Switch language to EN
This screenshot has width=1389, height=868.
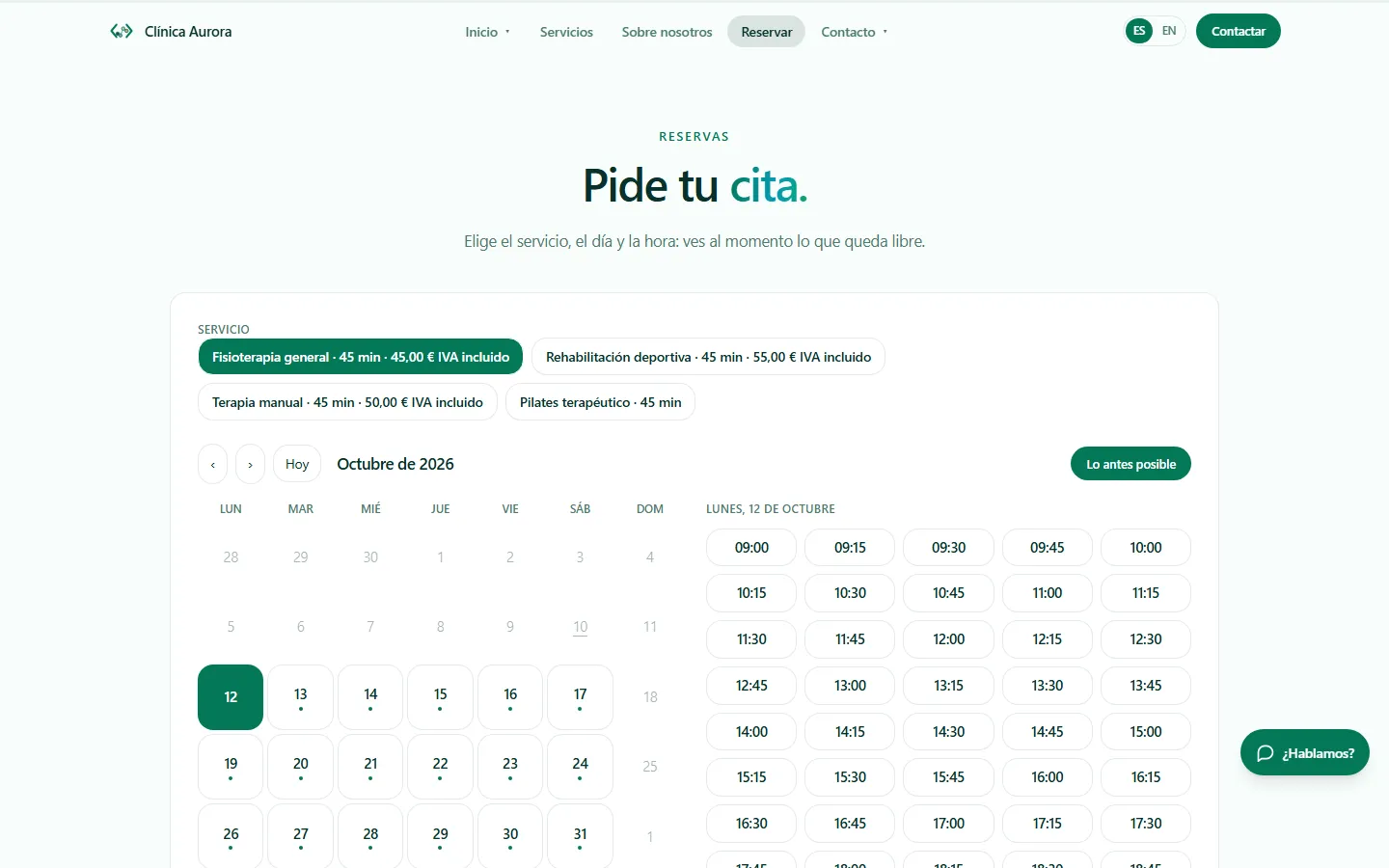(1169, 31)
